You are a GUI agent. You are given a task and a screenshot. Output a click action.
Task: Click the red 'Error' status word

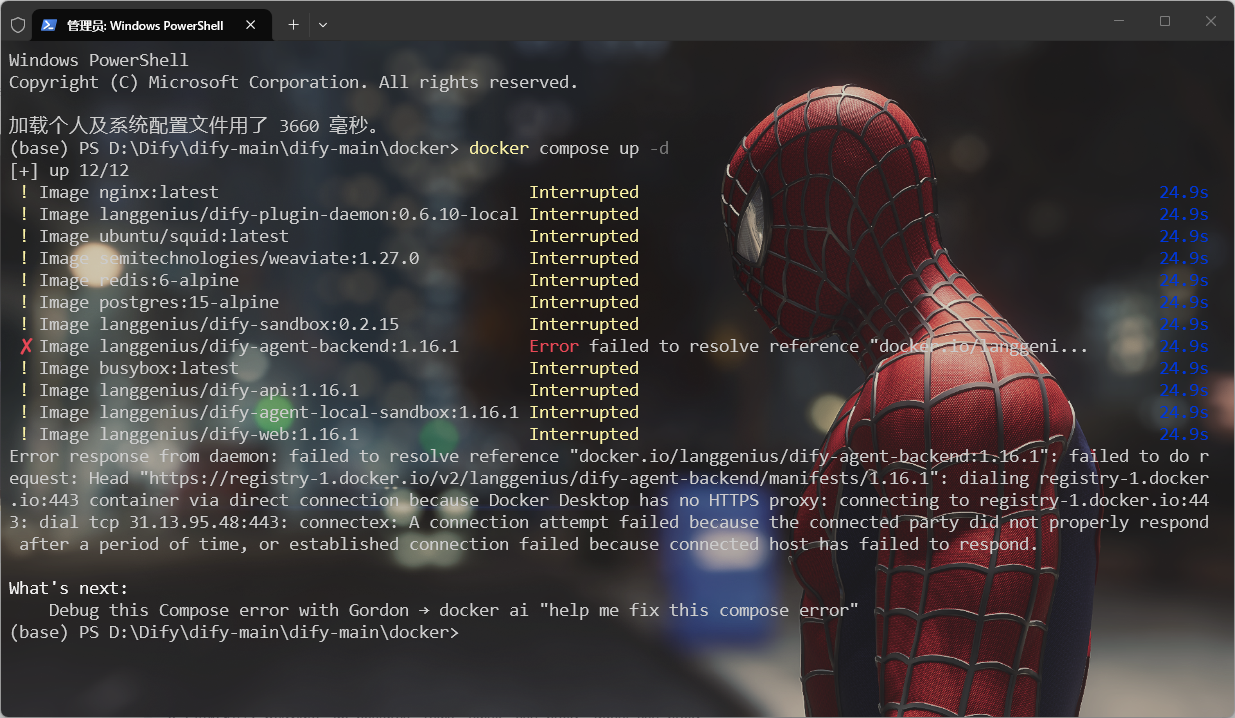click(x=554, y=346)
